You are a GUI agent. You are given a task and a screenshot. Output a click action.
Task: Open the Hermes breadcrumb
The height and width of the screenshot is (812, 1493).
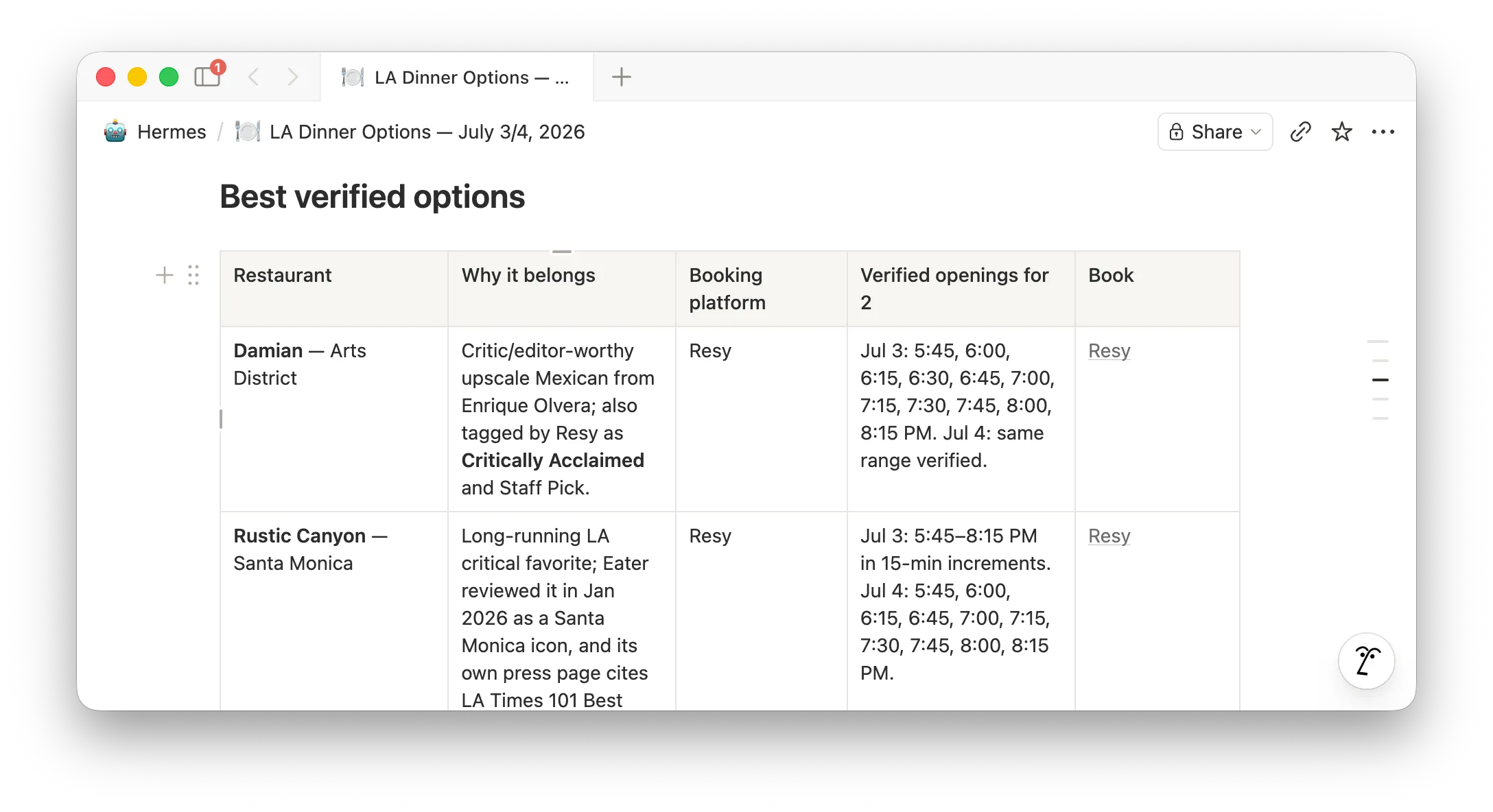click(172, 132)
